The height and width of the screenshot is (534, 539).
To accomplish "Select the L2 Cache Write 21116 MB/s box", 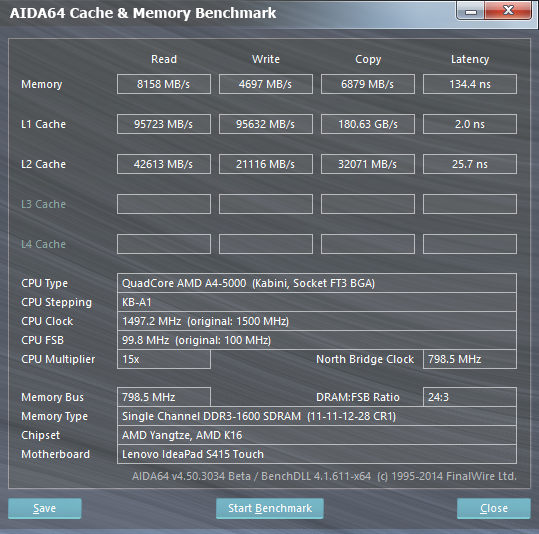I will pos(266,164).
